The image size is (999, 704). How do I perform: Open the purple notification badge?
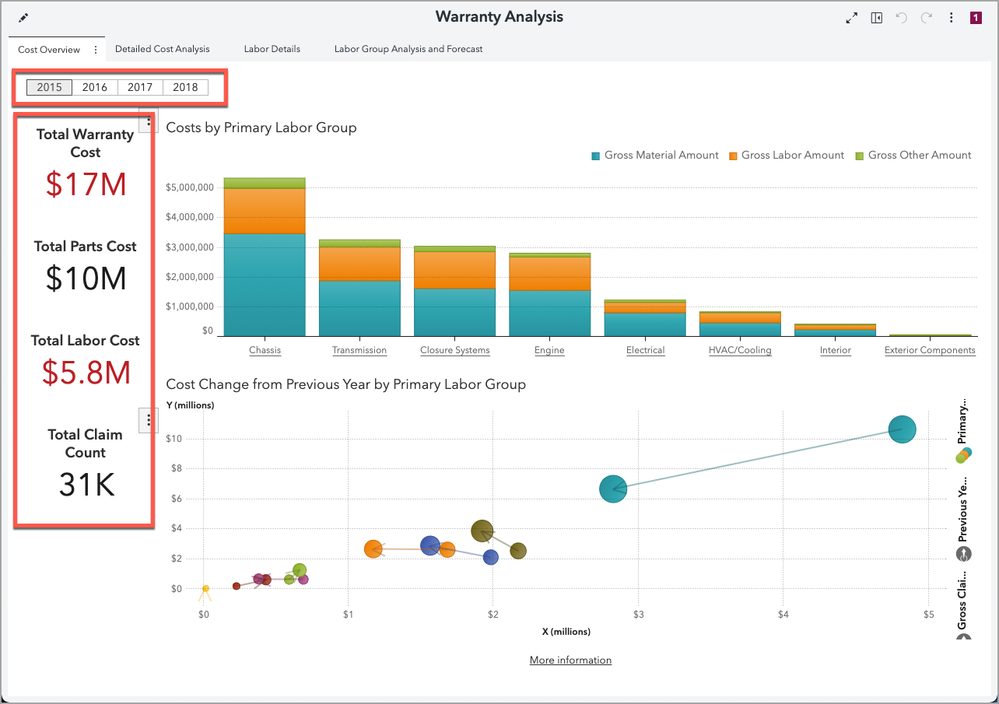click(x=975, y=18)
